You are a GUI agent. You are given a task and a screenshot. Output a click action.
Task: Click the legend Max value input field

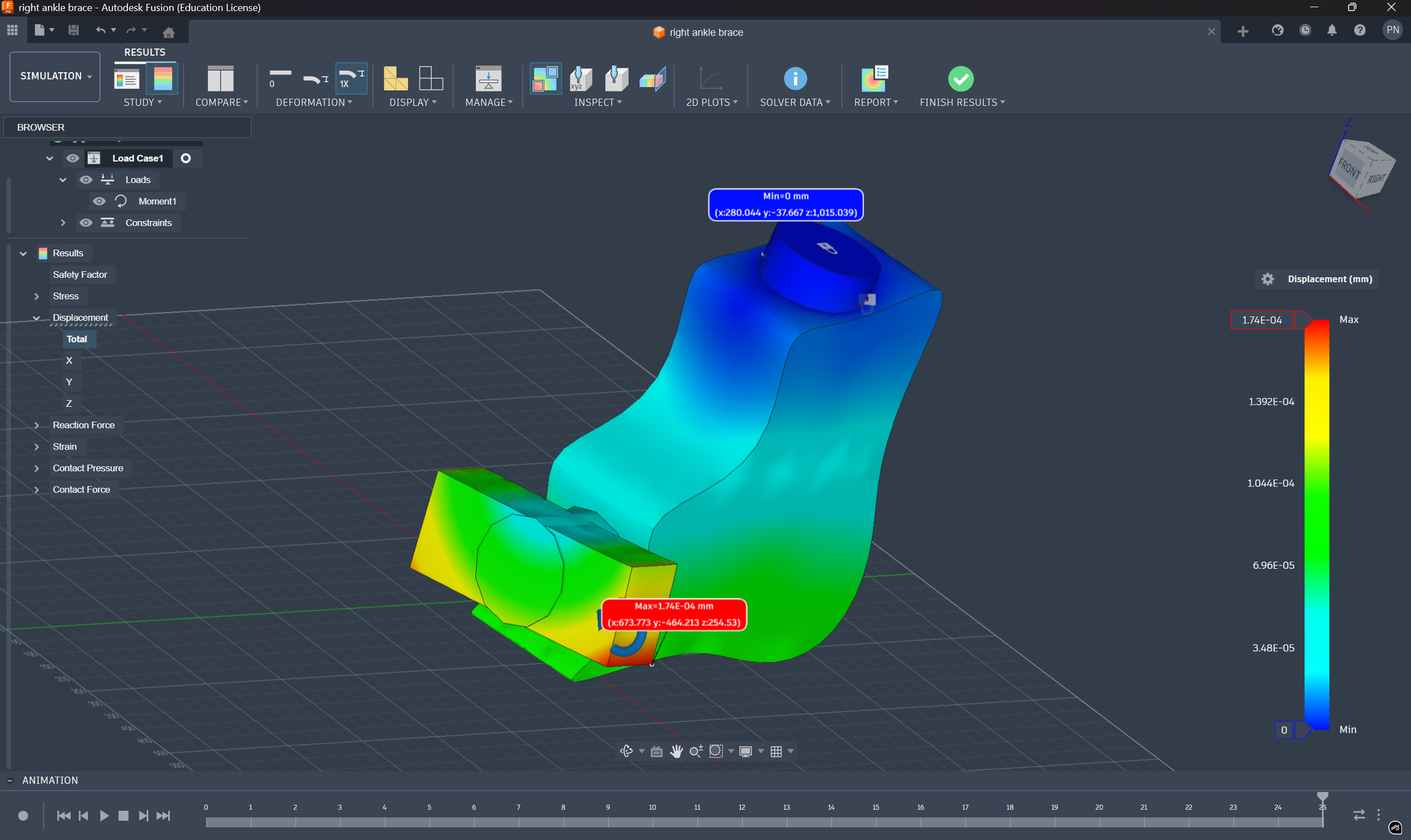click(1262, 320)
